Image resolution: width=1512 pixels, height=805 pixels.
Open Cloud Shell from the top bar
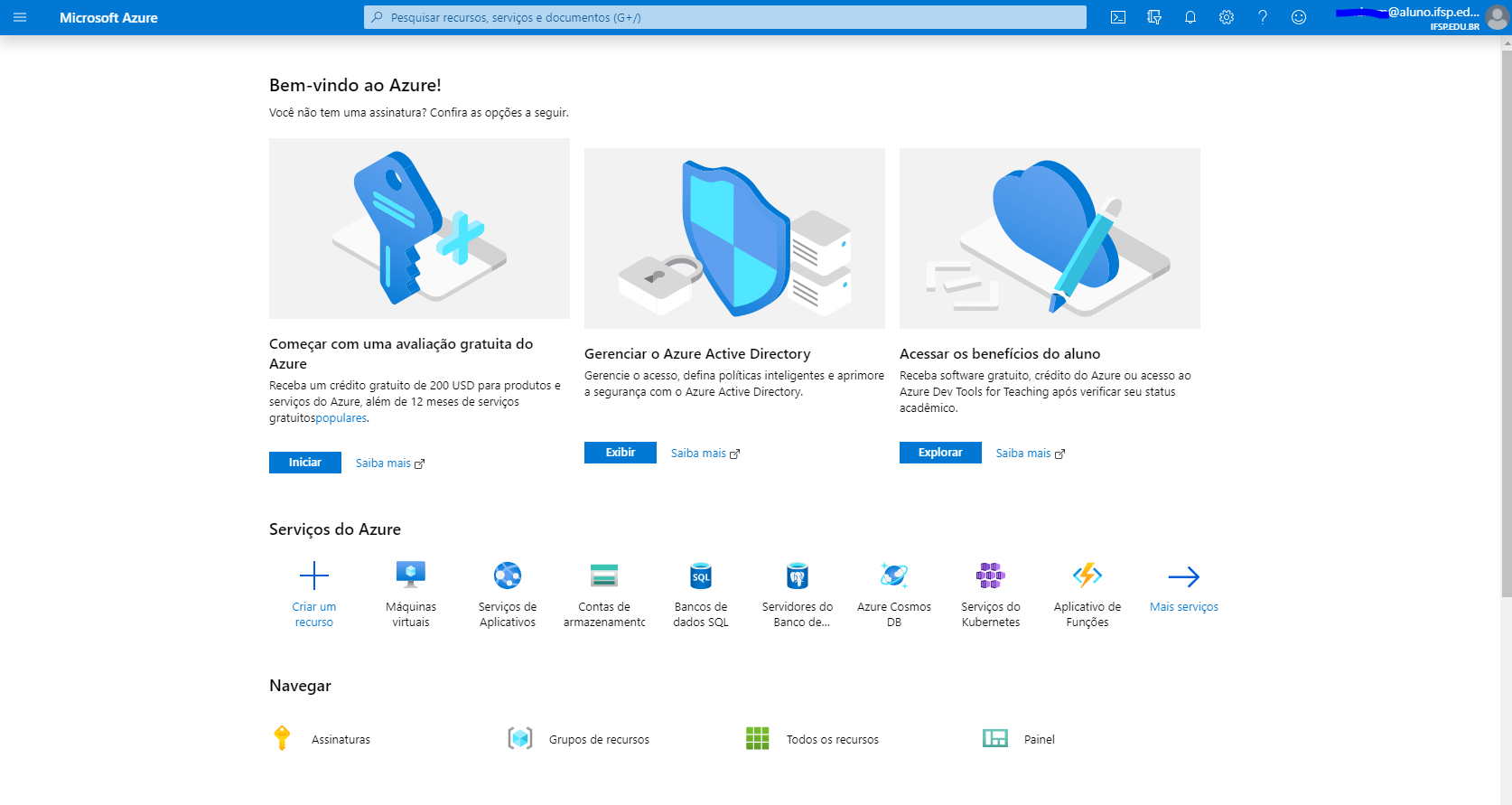pyautogui.click(x=1118, y=17)
